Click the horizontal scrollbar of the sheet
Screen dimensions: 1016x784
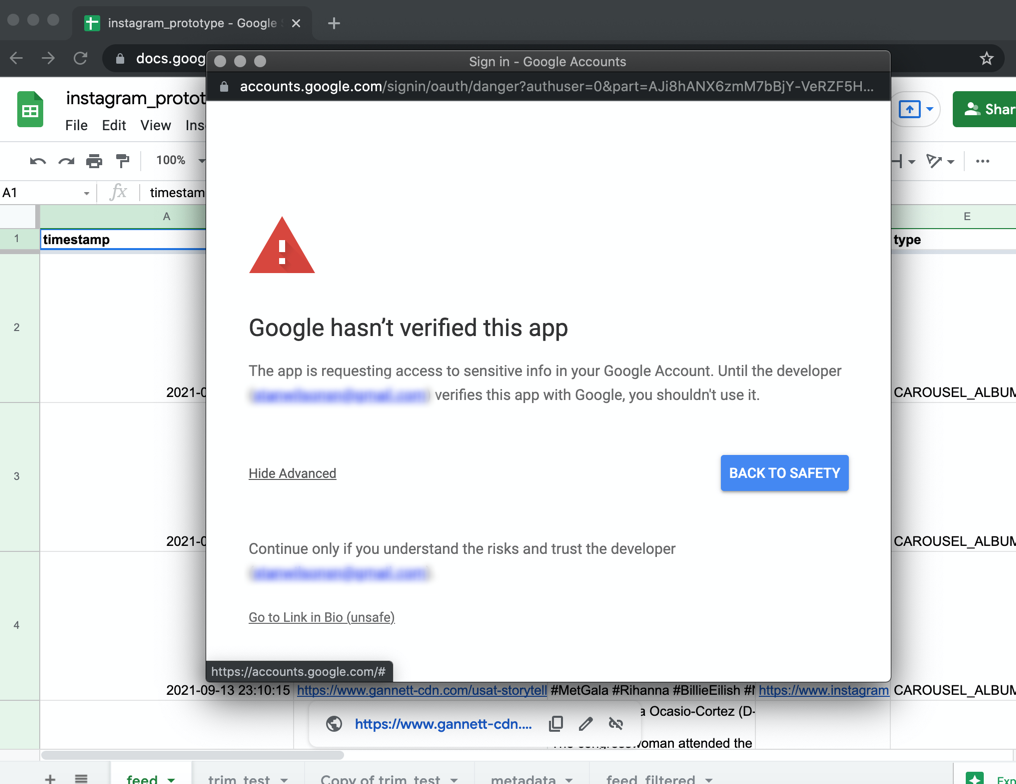[190, 755]
